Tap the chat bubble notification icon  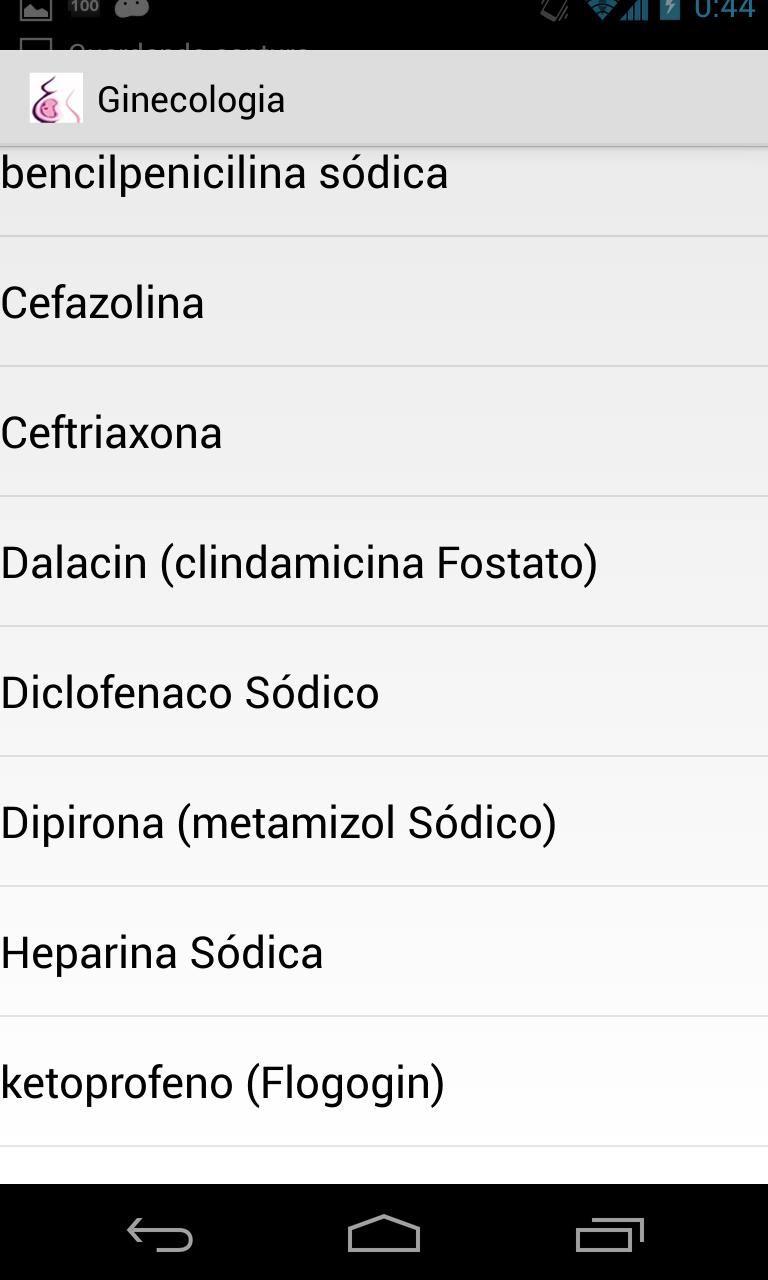(132, 9)
